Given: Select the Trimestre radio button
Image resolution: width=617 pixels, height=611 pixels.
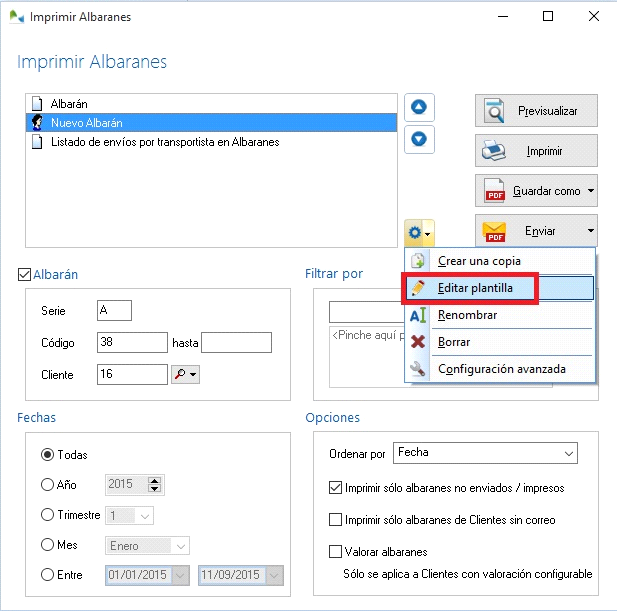Looking at the screenshot, I should pos(47,515).
